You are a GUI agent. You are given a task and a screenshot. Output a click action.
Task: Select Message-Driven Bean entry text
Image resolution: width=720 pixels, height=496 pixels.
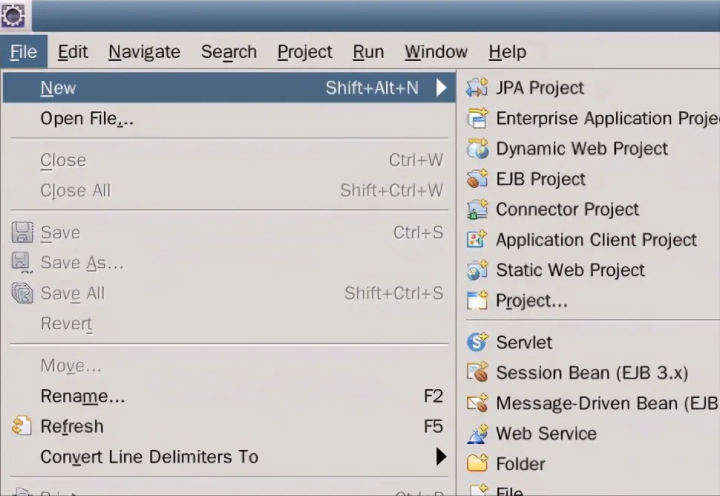(608, 403)
